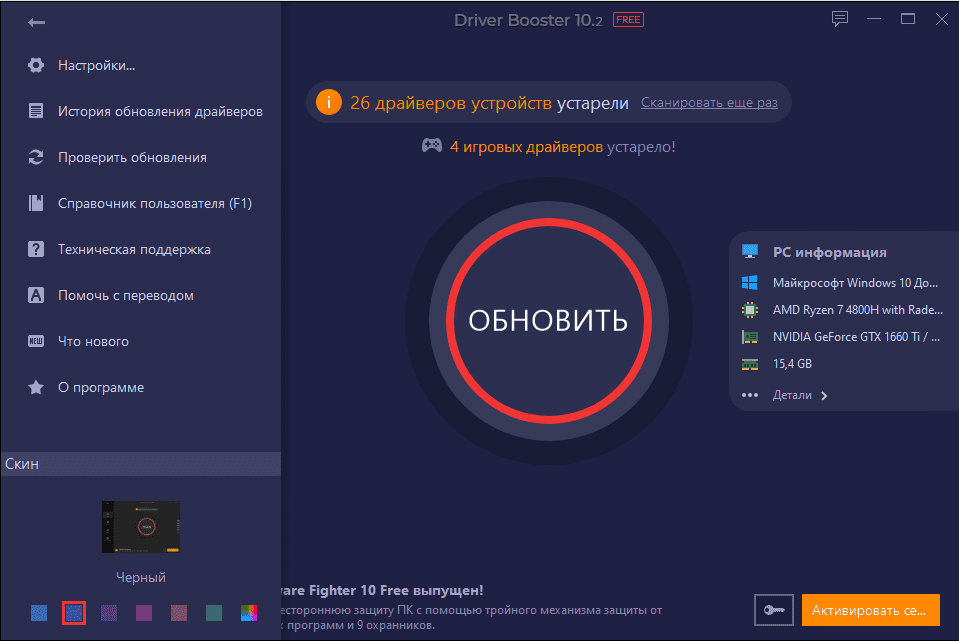The image size is (959, 641).
Task: Expand details with the chevron arrow
Action: [824, 396]
